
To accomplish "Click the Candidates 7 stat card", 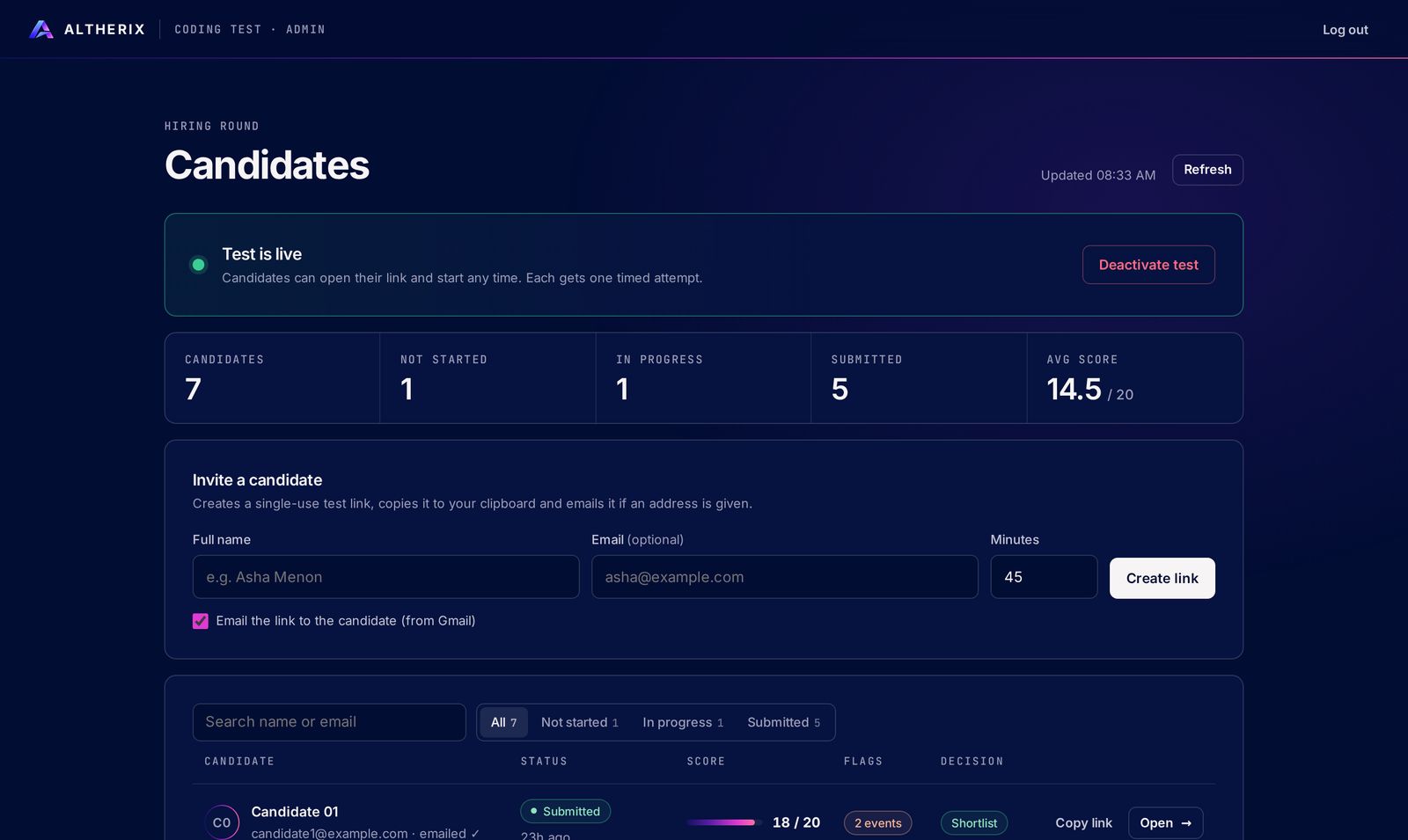I will (x=272, y=378).
